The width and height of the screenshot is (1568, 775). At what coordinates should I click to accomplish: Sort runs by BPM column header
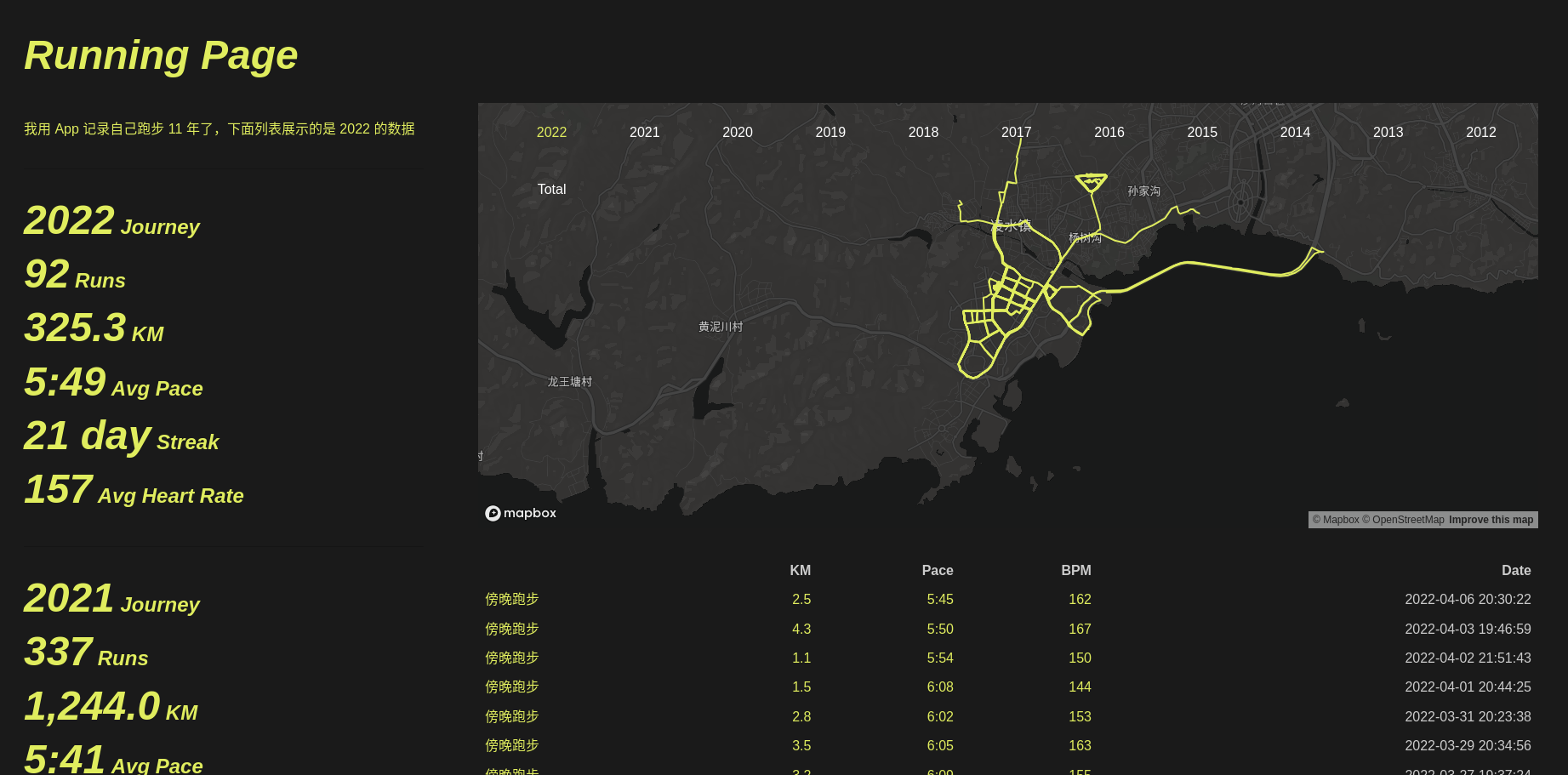(x=1075, y=570)
